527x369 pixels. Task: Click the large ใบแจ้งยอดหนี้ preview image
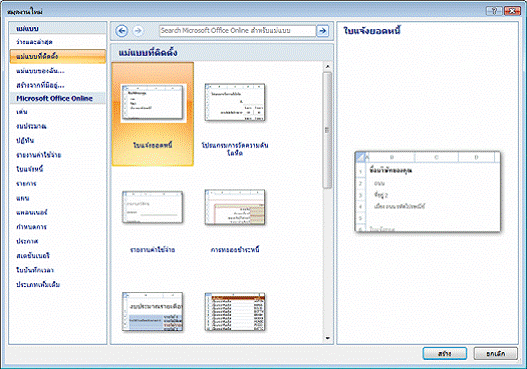[428, 192]
